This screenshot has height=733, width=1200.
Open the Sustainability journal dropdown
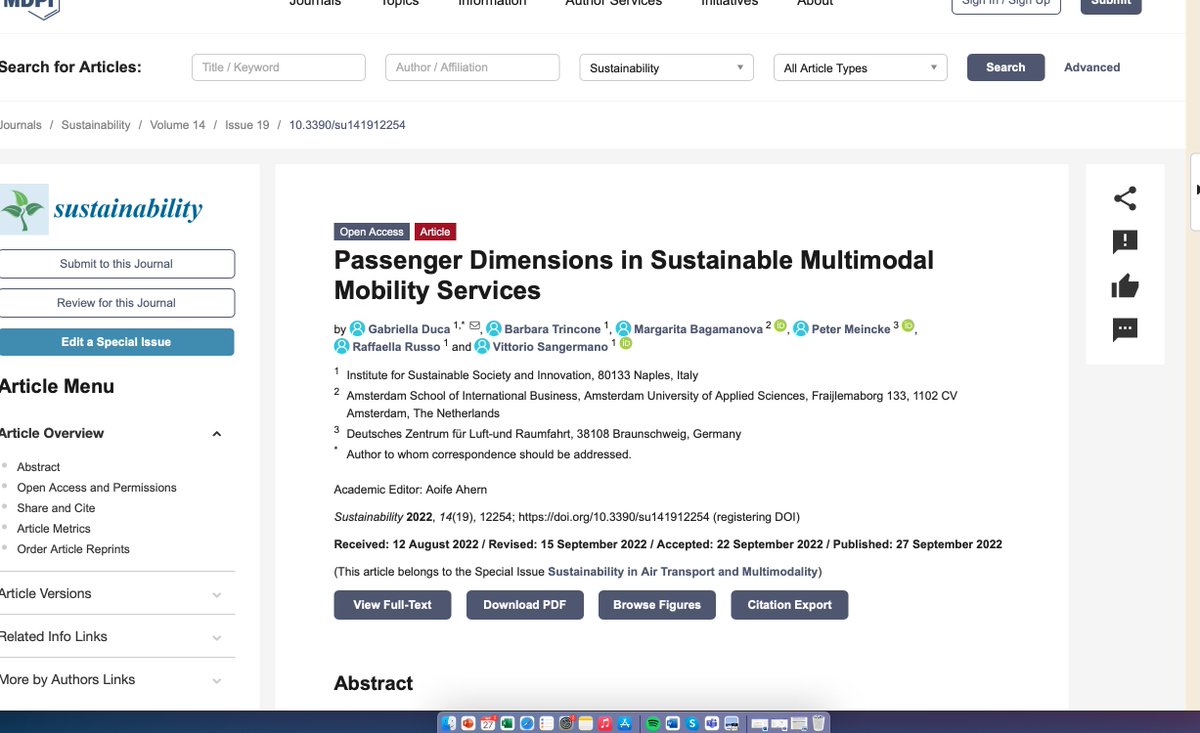pos(666,68)
